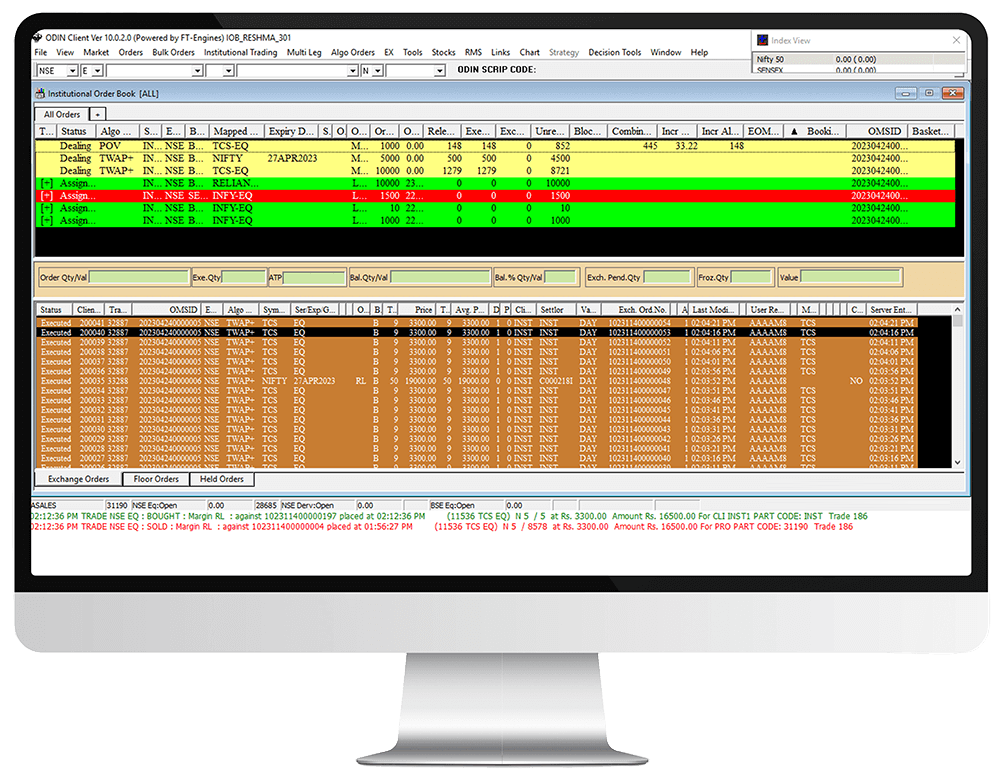The height and width of the screenshot is (782, 1000).
Task: Click the Expiry D... column header
Action: (291, 131)
